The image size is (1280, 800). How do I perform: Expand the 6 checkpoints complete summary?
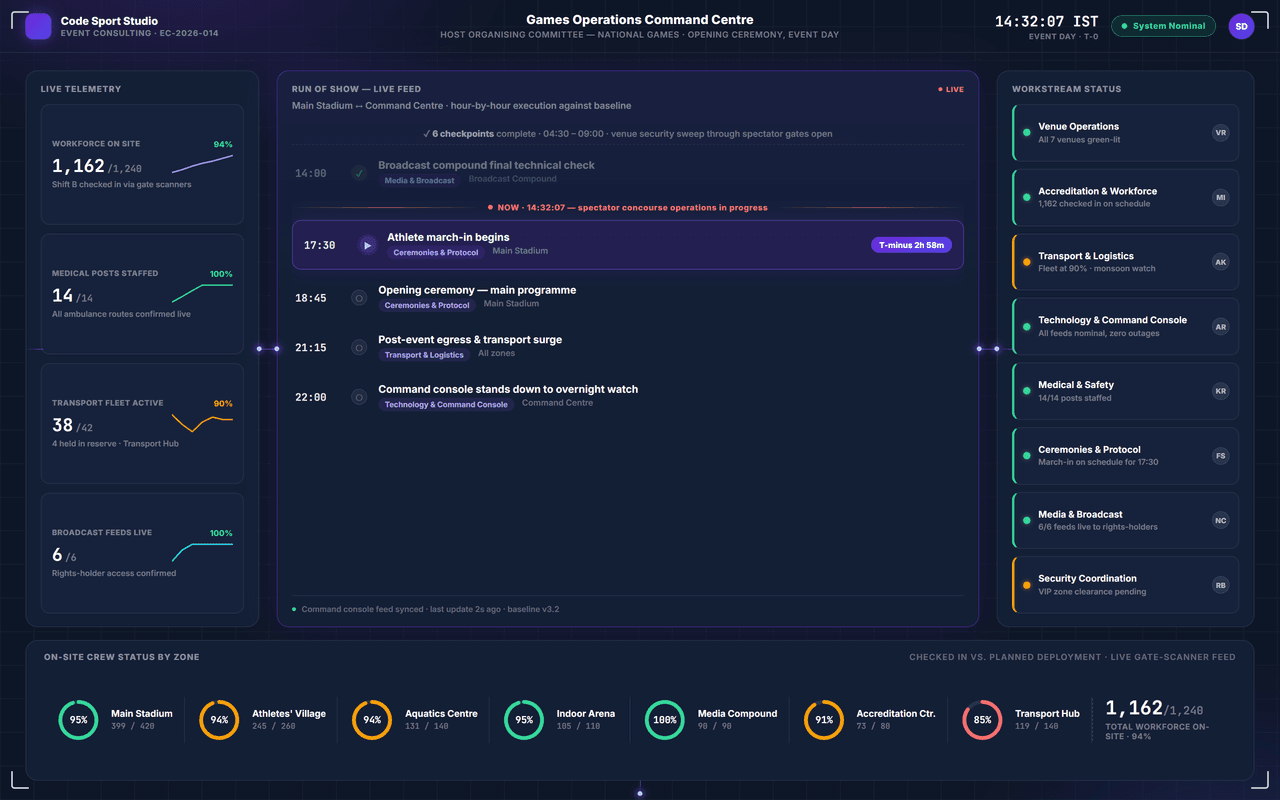[628, 134]
